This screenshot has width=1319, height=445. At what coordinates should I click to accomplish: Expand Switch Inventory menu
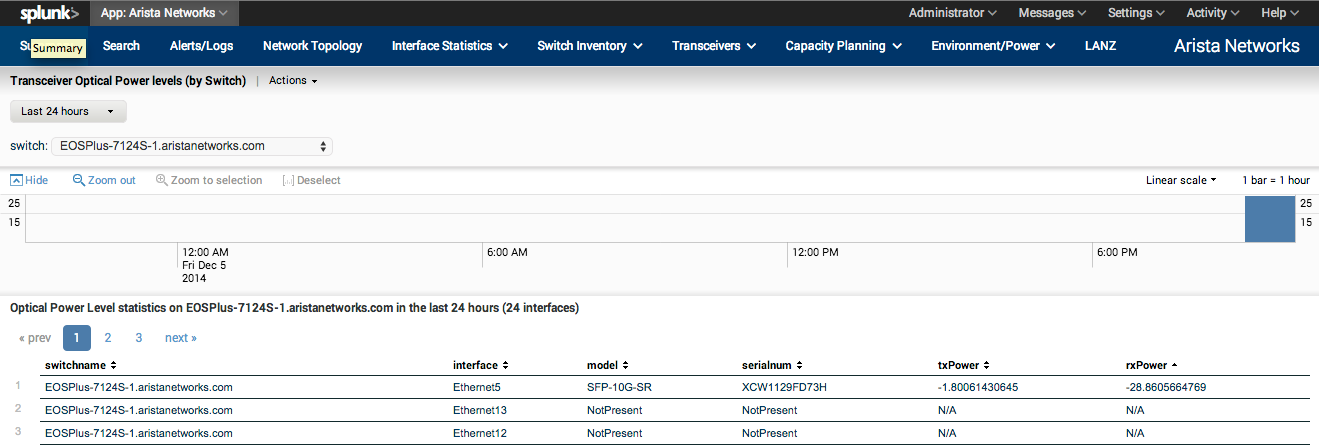point(589,46)
